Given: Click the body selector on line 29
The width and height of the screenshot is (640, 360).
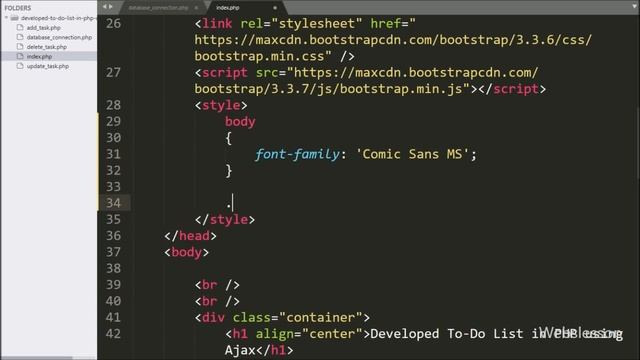Looking at the screenshot, I should 240,122.
